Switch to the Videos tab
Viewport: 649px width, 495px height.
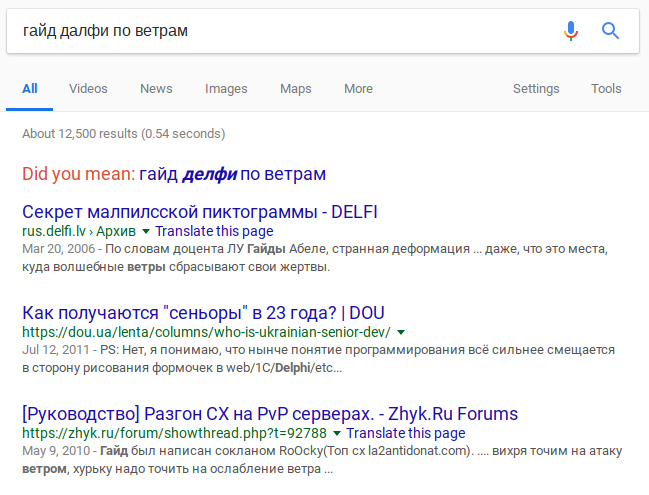[x=88, y=89]
